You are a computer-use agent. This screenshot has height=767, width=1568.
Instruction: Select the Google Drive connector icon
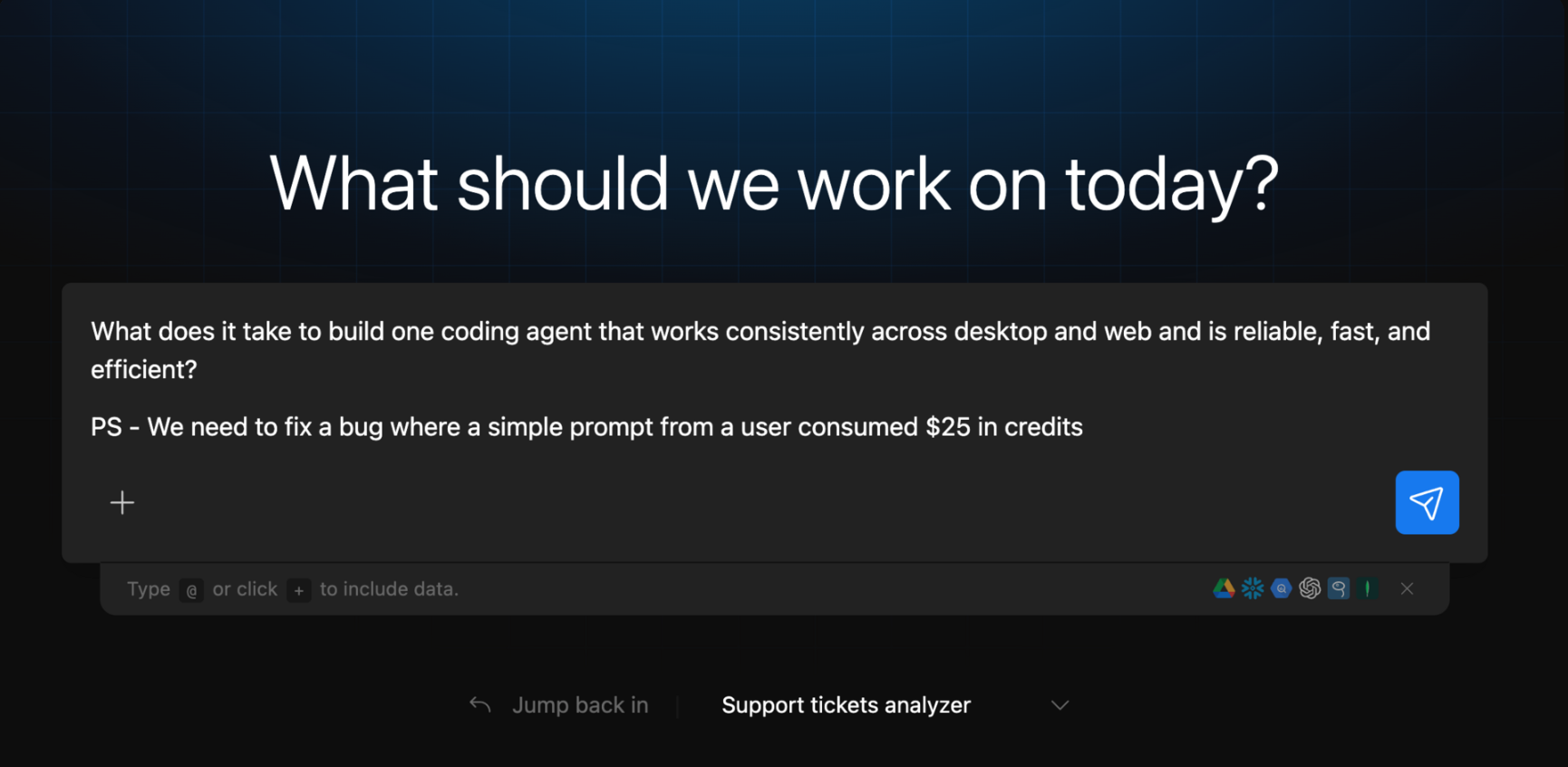click(1224, 588)
